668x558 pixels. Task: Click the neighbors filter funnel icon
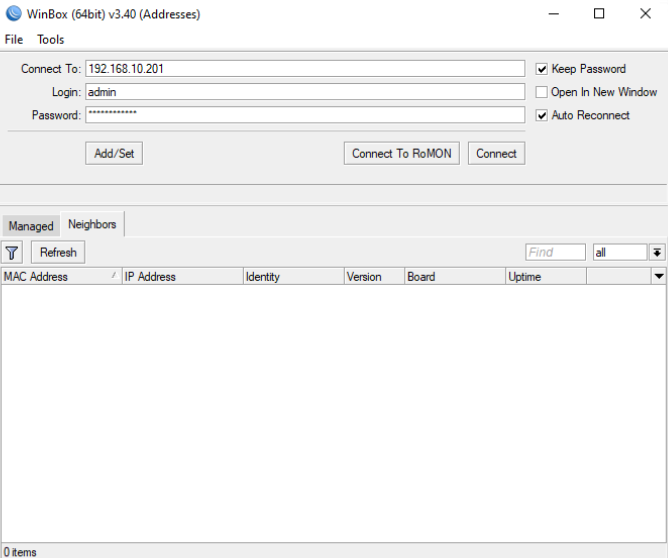click(12, 253)
